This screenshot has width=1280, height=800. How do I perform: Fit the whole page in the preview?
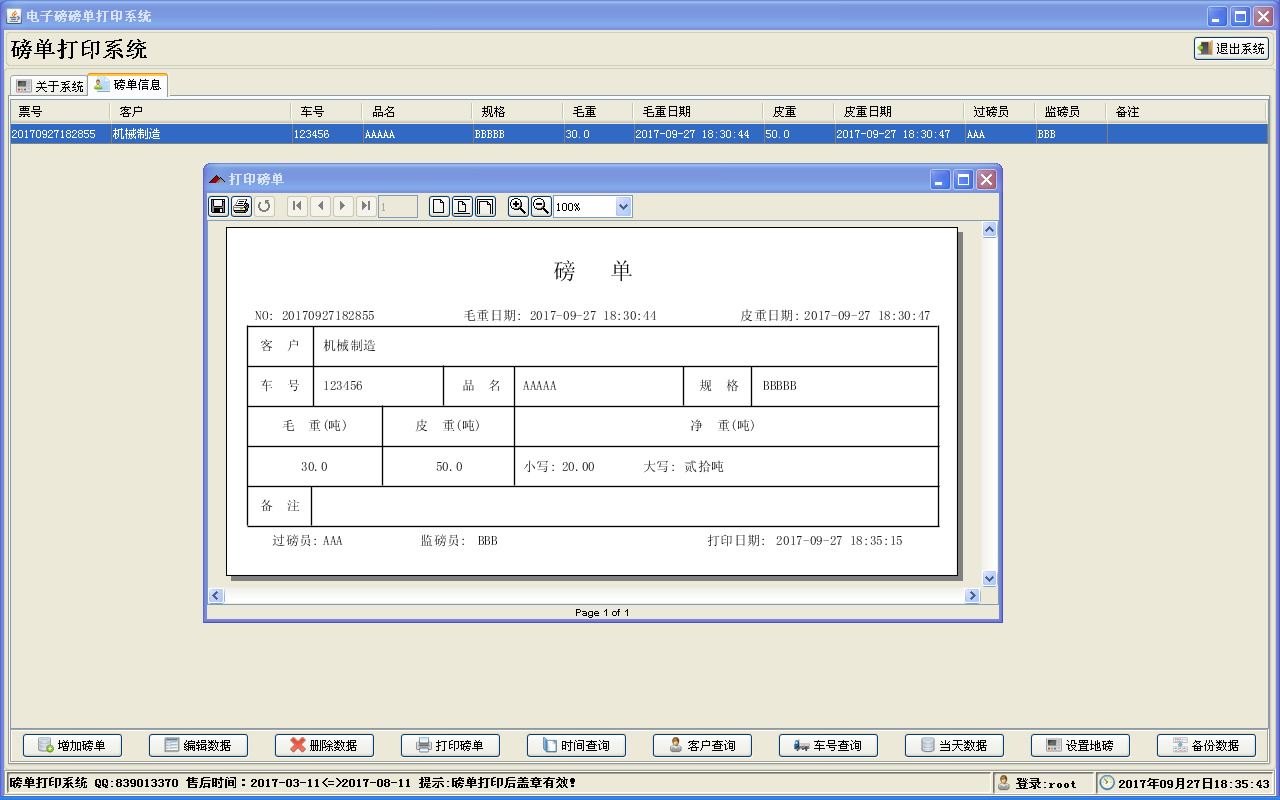click(x=462, y=206)
